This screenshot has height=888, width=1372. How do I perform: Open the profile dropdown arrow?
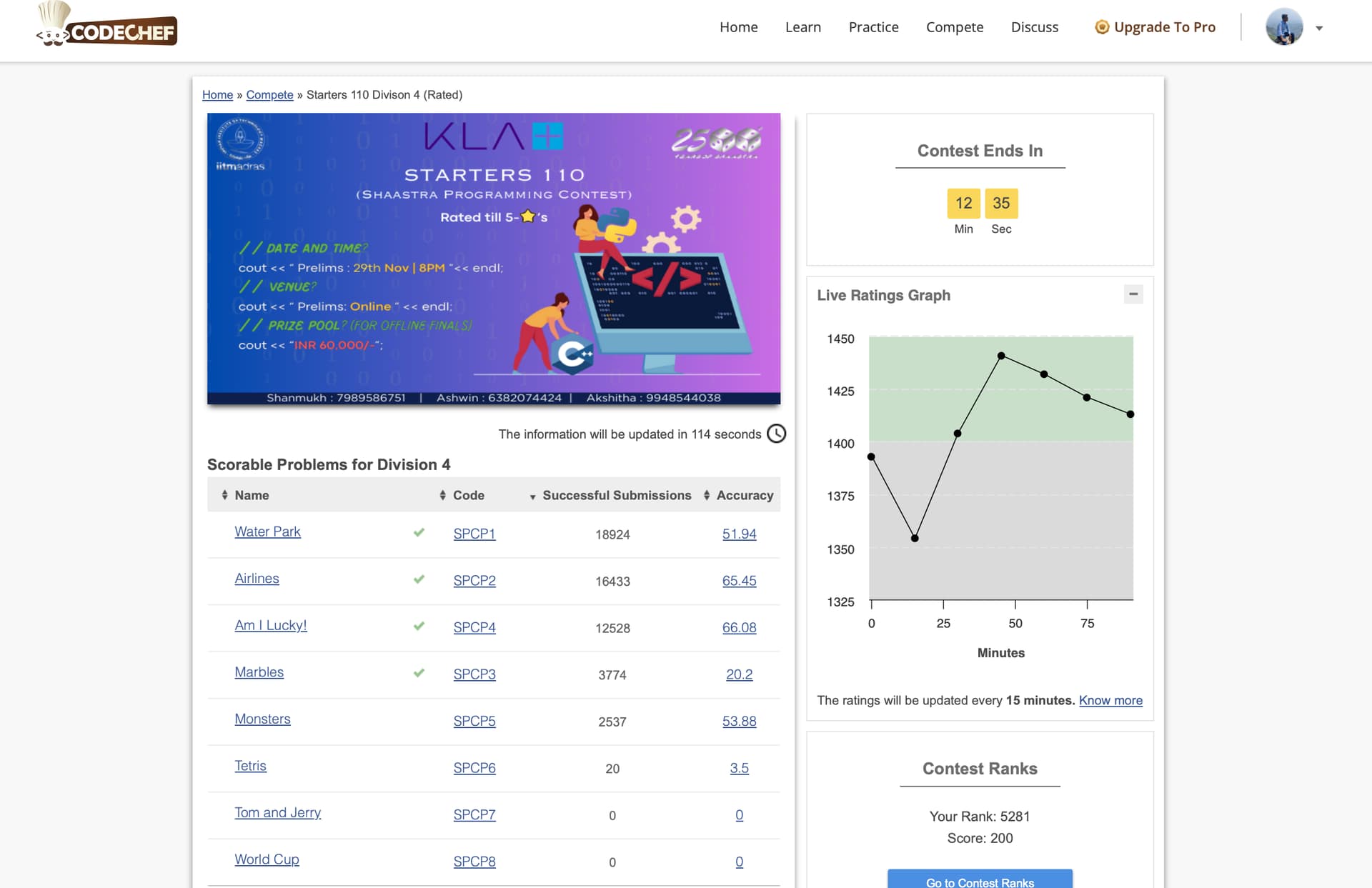pos(1319,29)
